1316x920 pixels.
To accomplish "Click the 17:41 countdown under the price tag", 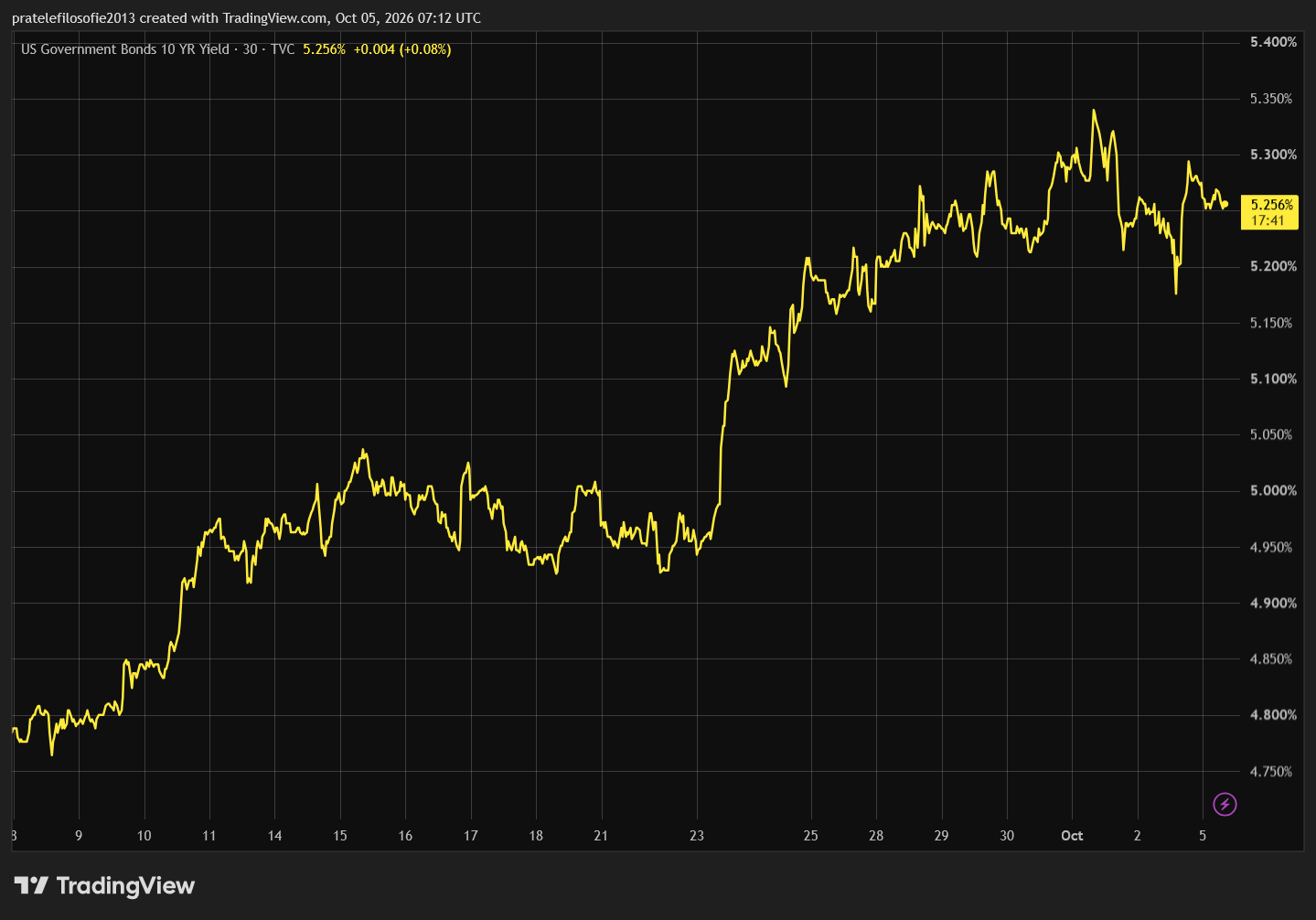I will (x=1268, y=220).
